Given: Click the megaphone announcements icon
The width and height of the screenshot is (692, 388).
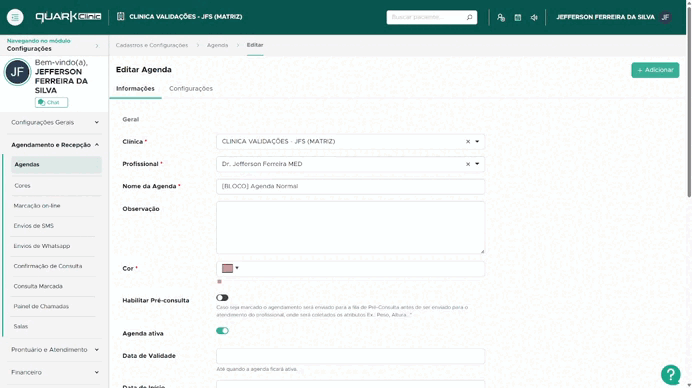Looking at the screenshot, I should tap(534, 18).
